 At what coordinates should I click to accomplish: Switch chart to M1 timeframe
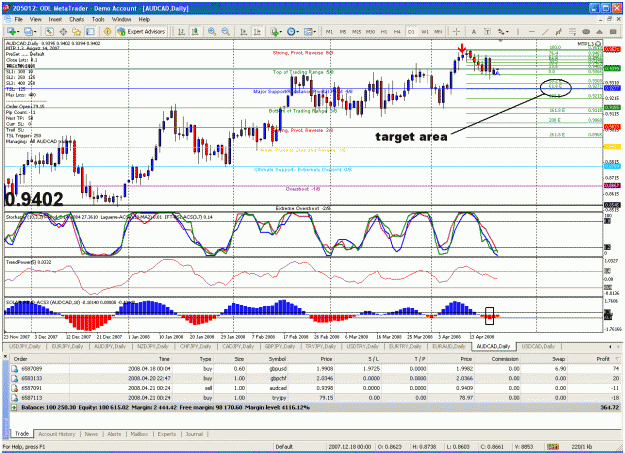pyautogui.click(x=329, y=32)
